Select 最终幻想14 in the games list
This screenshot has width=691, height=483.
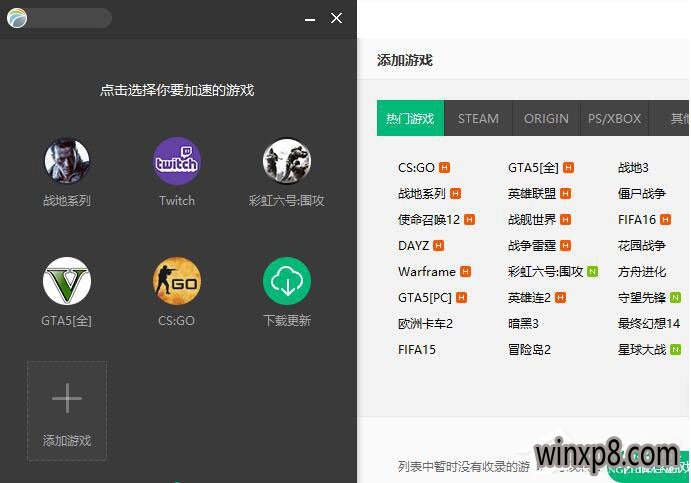[x=649, y=323]
